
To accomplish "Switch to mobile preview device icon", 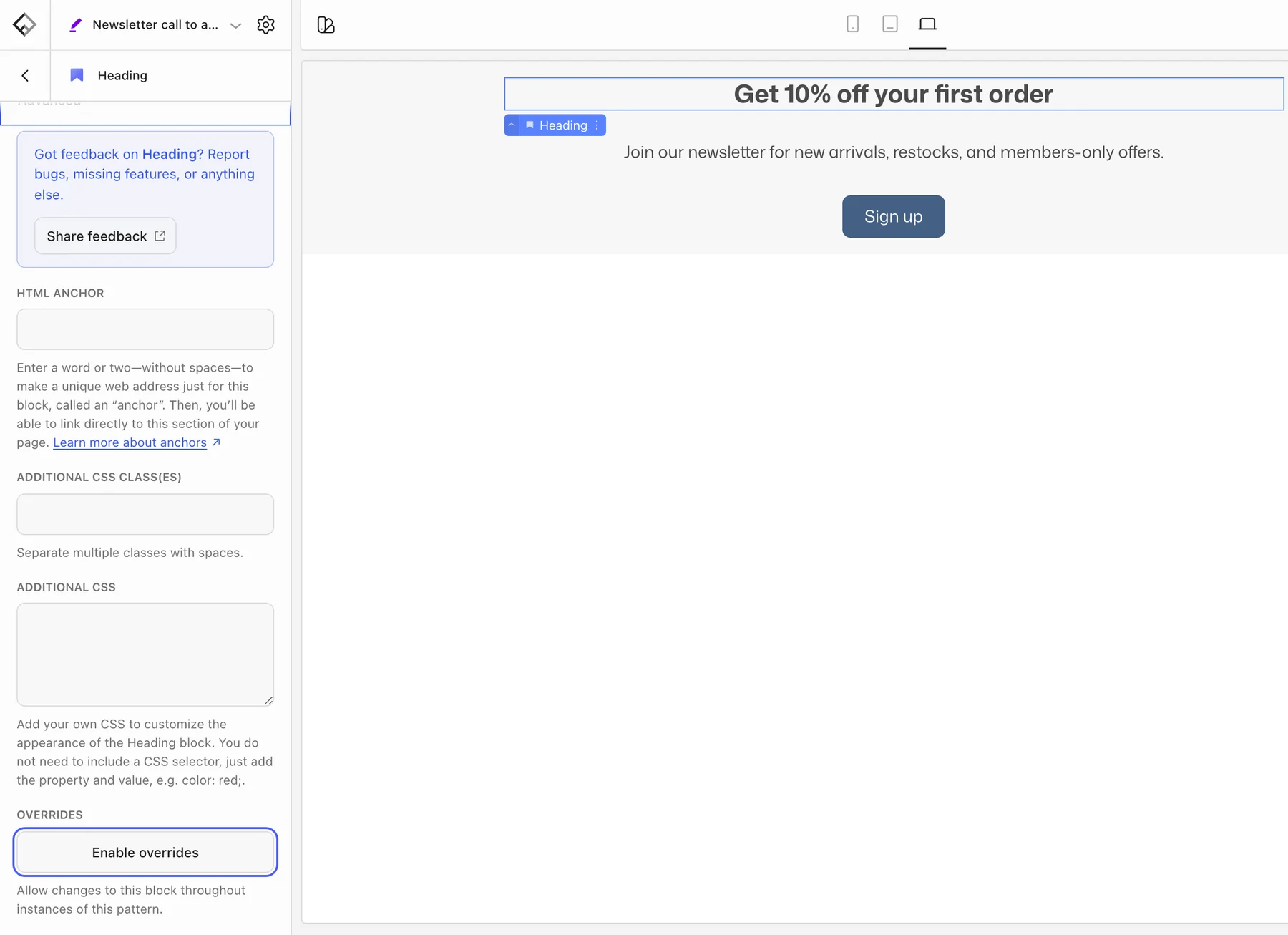I will [852, 24].
